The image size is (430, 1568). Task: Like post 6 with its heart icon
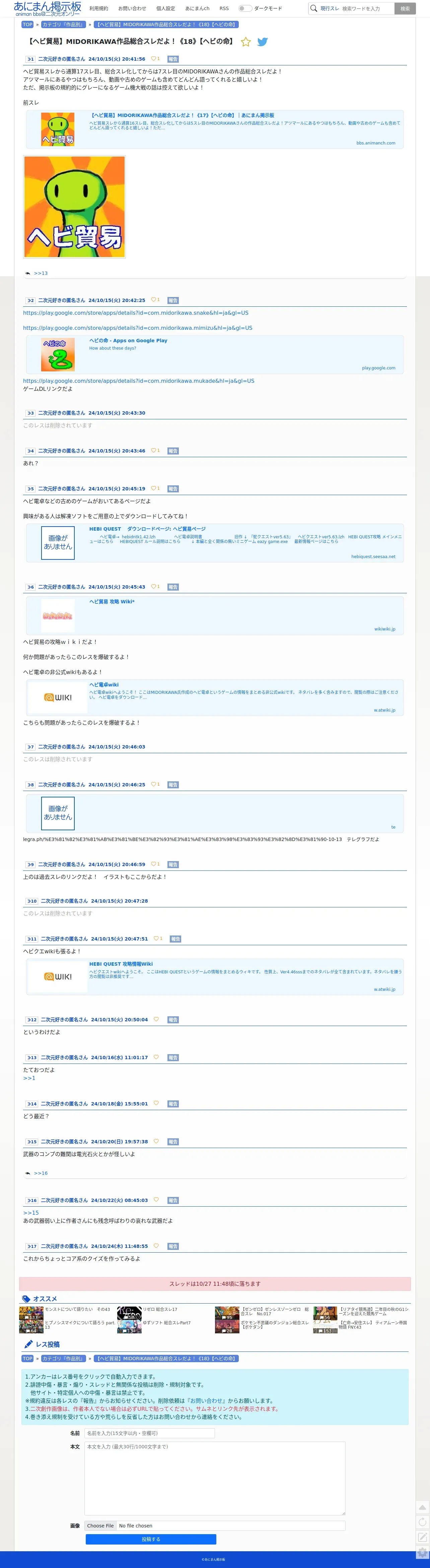coord(153,587)
